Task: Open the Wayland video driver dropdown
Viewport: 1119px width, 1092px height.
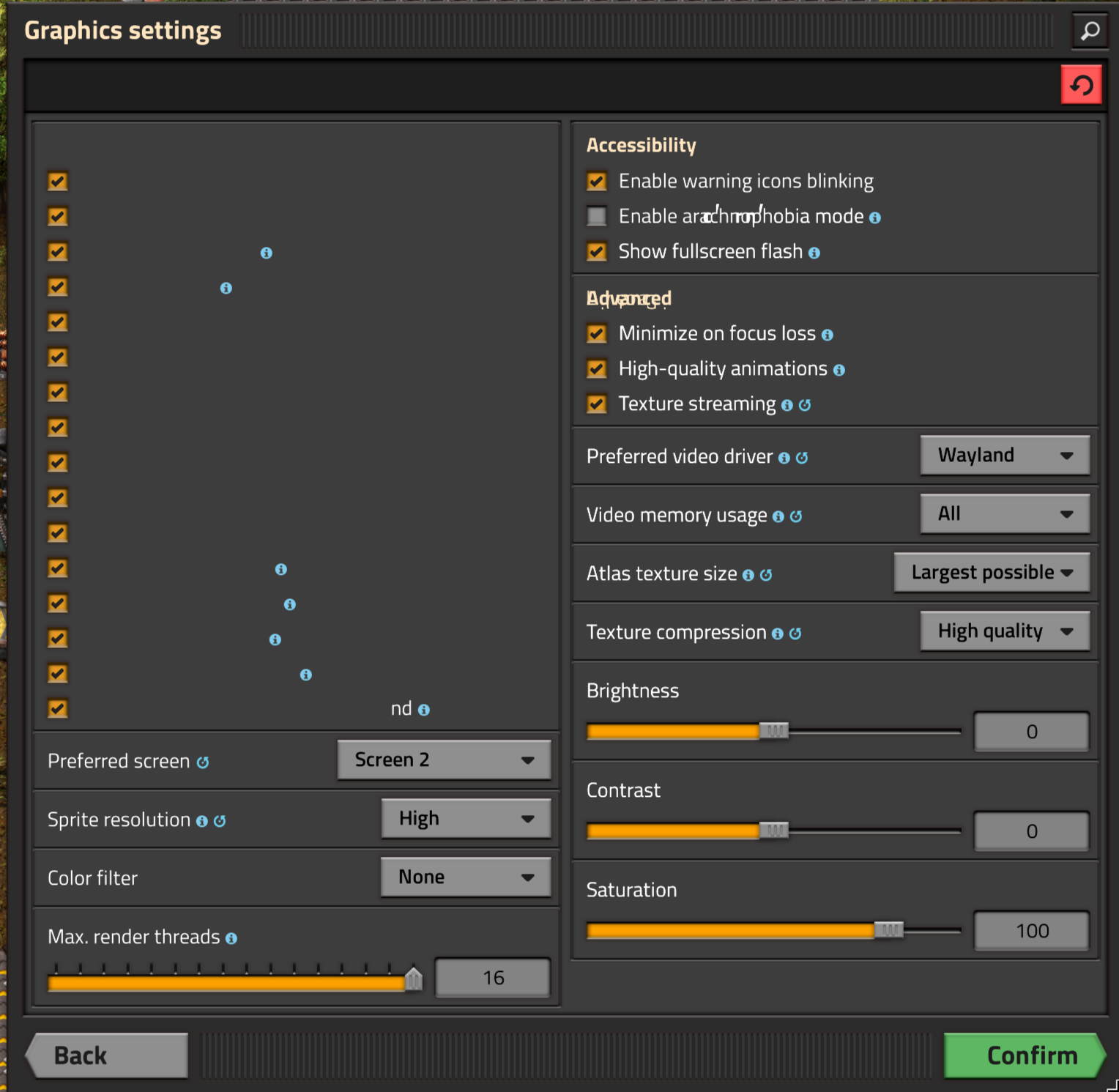Action: tap(1005, 455)
